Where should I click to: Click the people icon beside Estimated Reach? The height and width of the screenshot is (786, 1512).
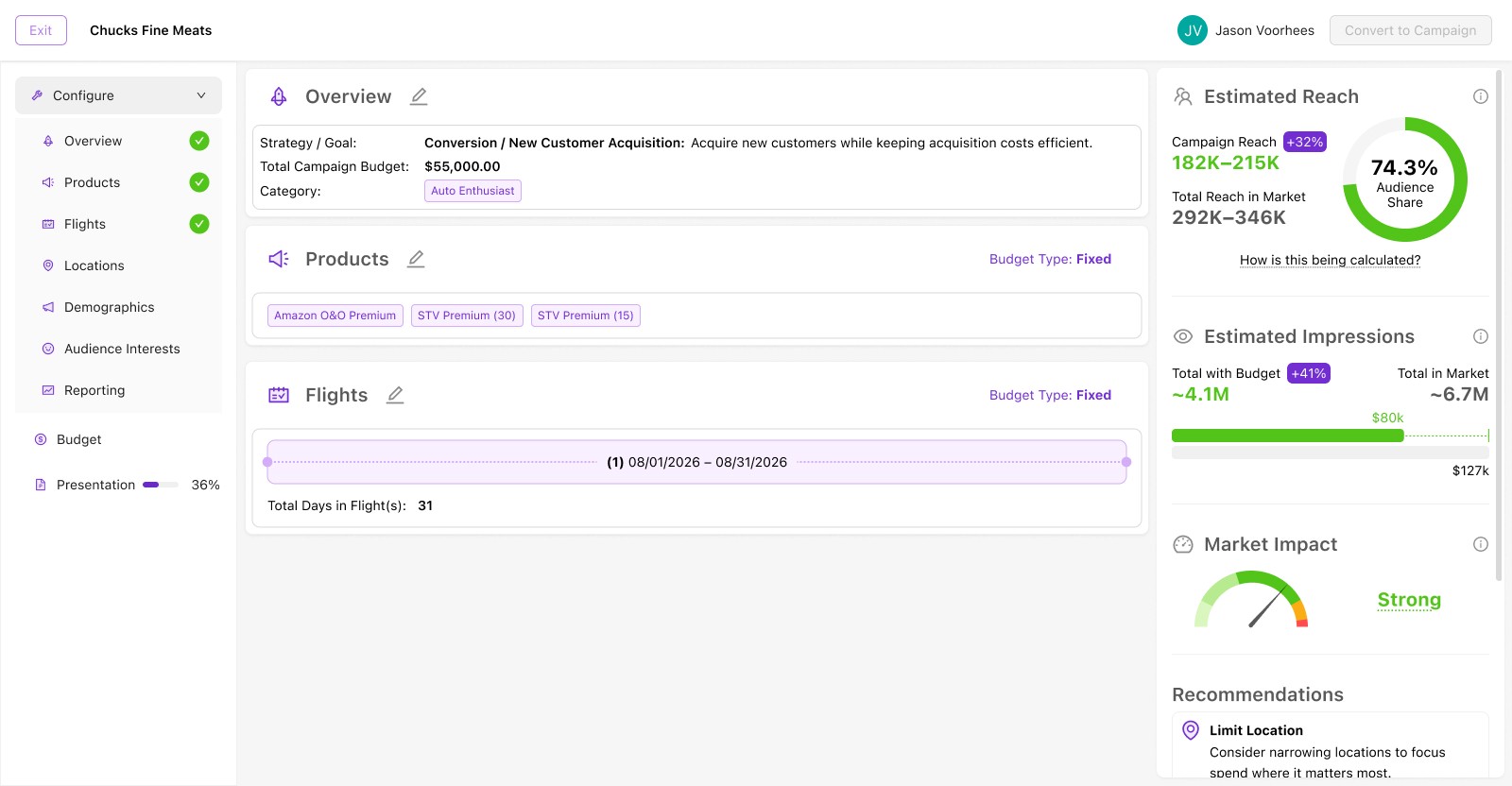pos(1183,96)
